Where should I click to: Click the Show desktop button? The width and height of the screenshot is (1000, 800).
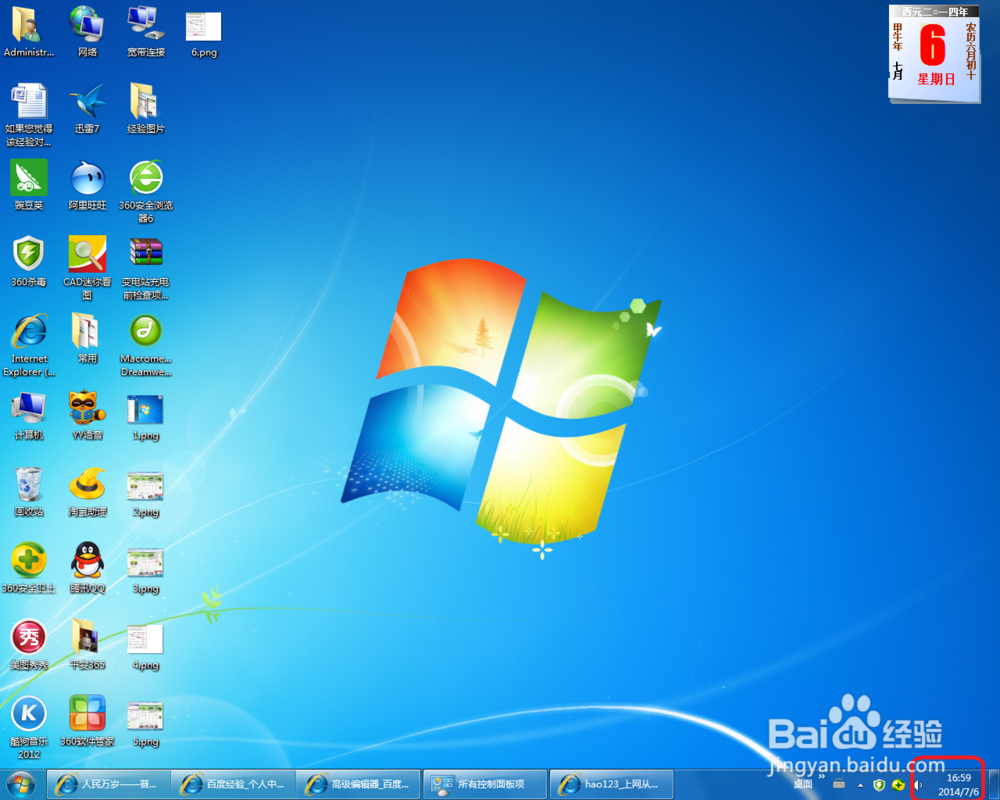[x=993, y=785]
